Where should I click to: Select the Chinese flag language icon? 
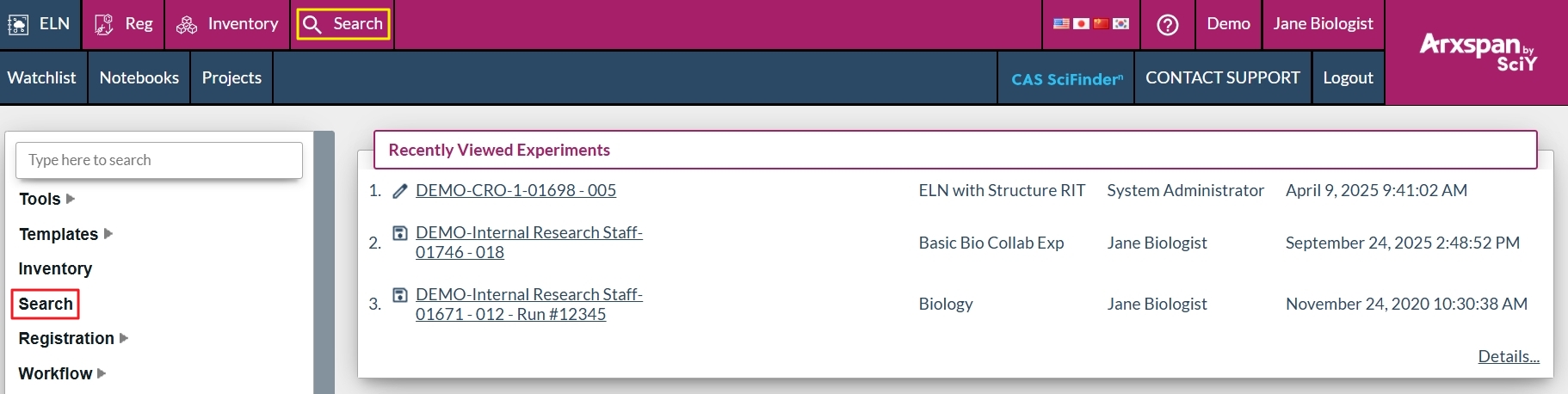pos(1101,24)
